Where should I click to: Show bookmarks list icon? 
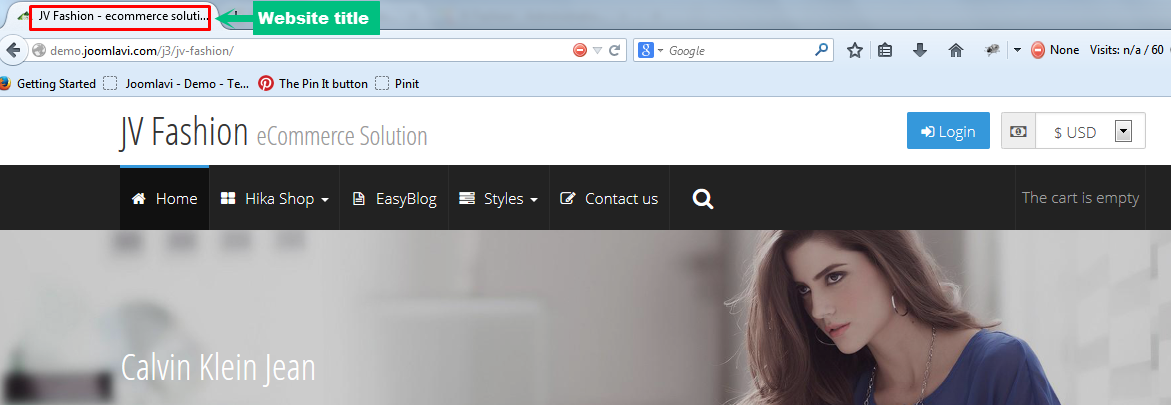pos(885,50)
